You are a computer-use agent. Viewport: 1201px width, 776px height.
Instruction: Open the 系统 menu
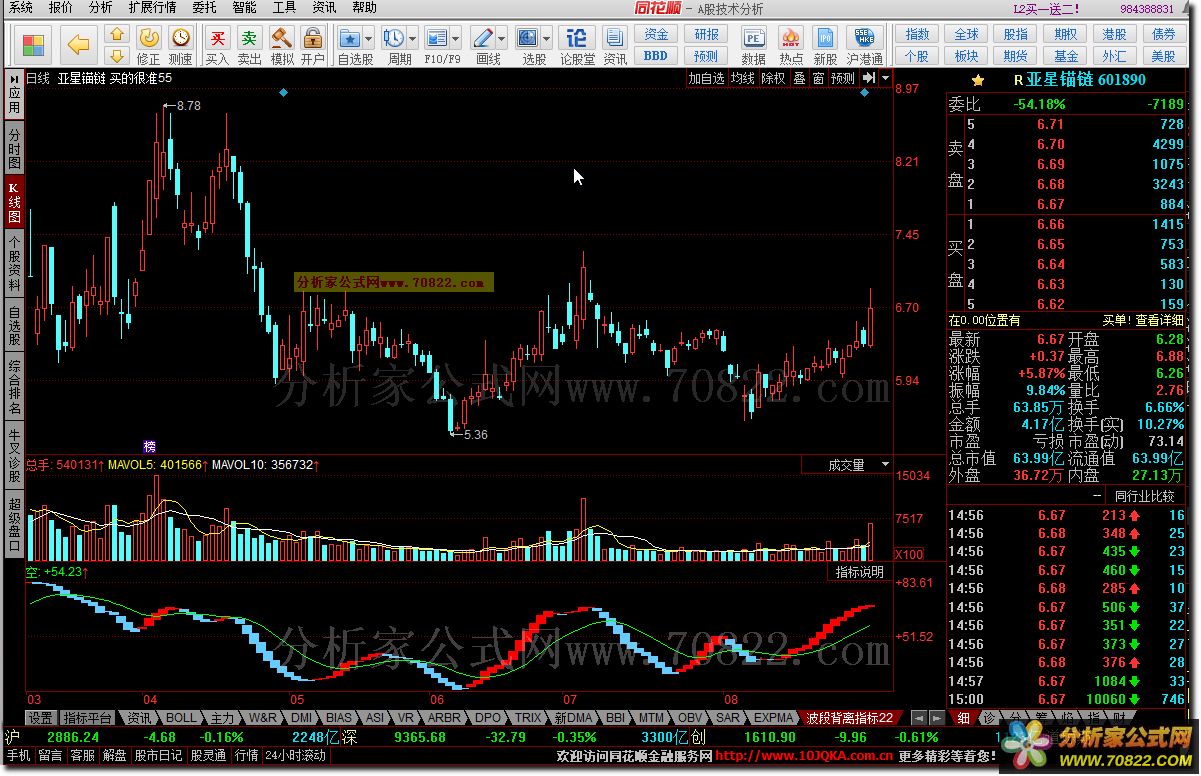coord(20,8)
